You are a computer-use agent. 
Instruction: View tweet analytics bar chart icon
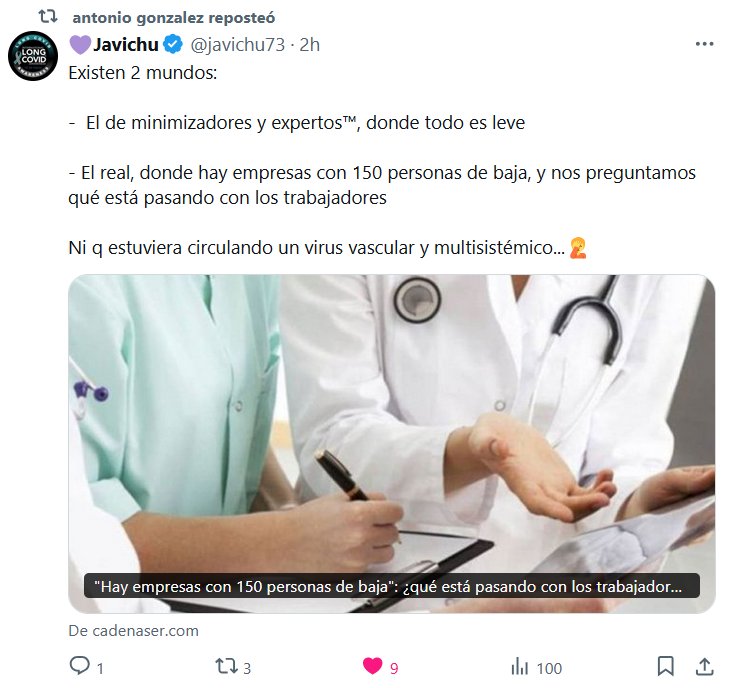click(520, 667)
